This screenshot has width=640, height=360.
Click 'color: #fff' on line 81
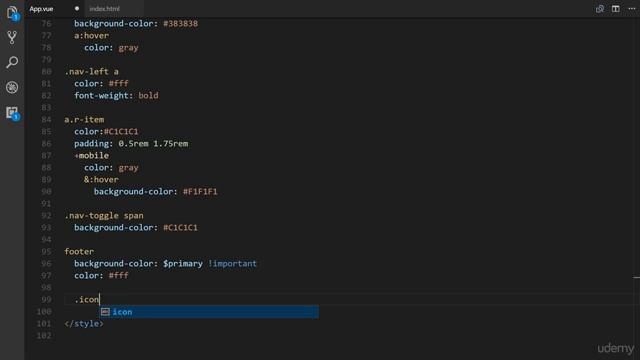(x=101, y=83)
